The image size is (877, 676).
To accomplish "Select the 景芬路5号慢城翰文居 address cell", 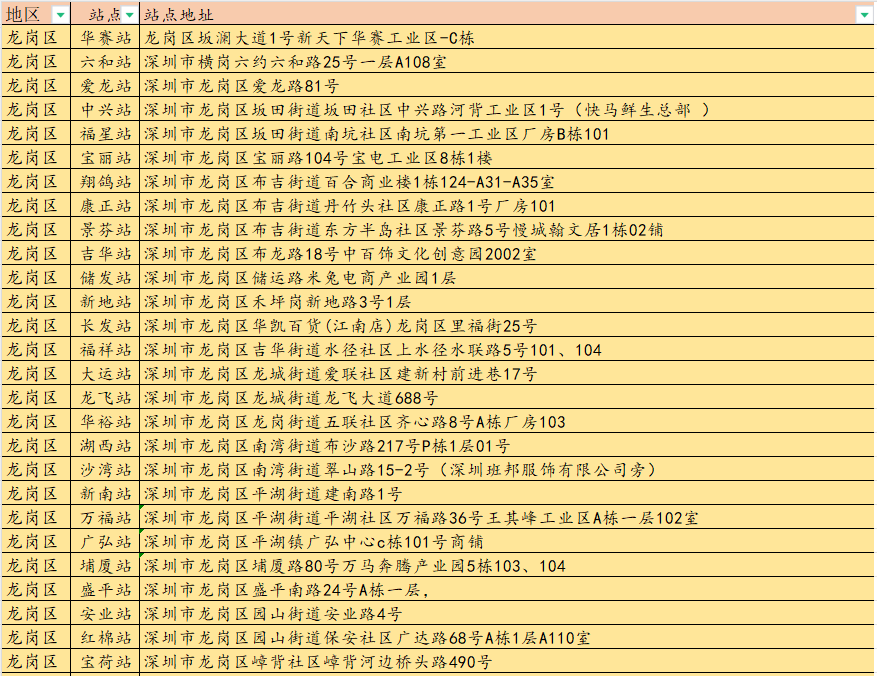I will [x=507, y=230].
